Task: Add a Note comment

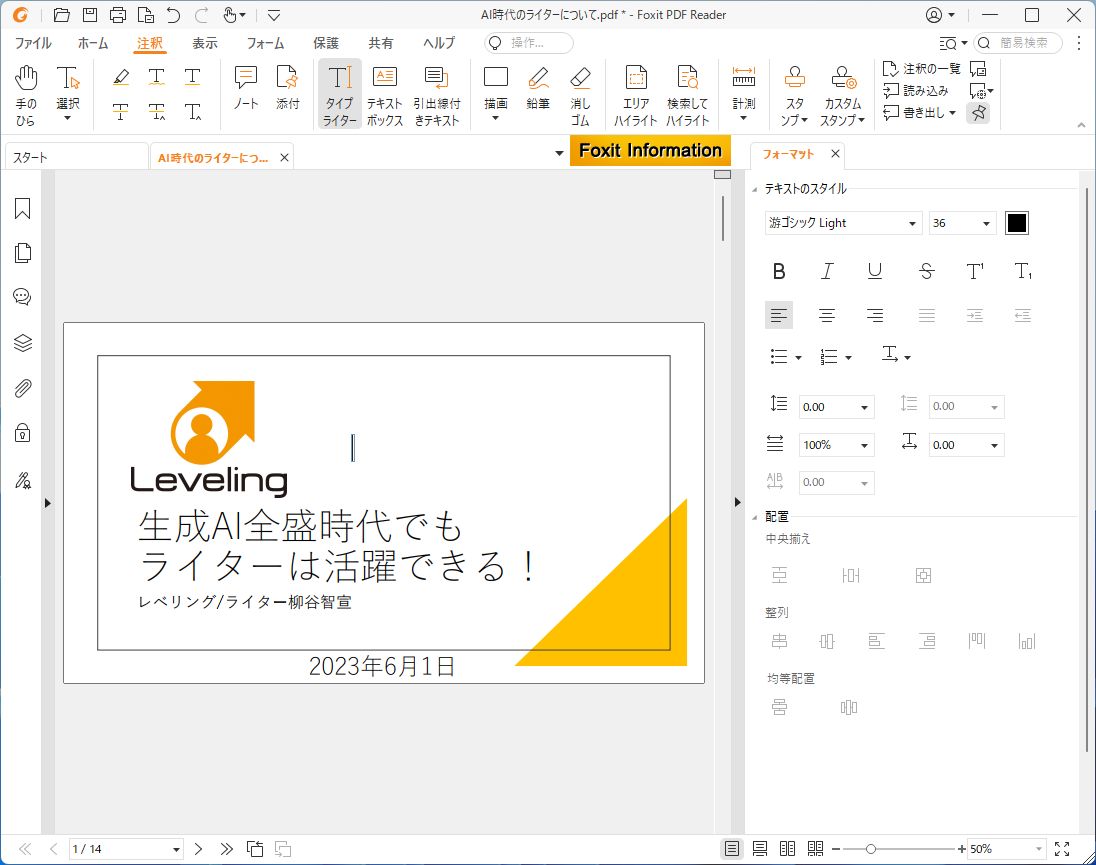Action: tap(246, 88)
